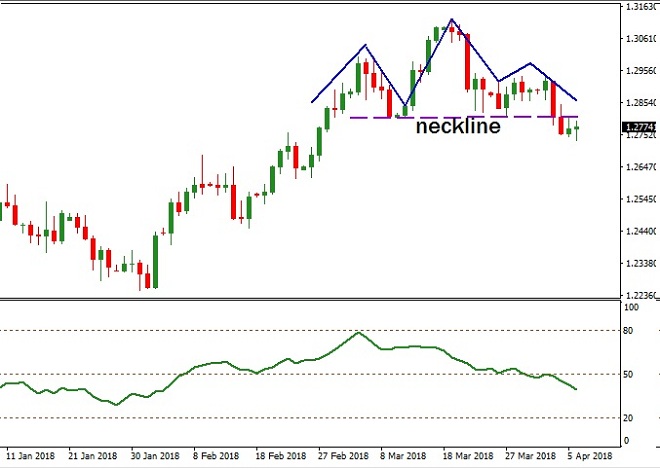
Task: Click the 0 level on indicator scale
Action: (627, 441)
